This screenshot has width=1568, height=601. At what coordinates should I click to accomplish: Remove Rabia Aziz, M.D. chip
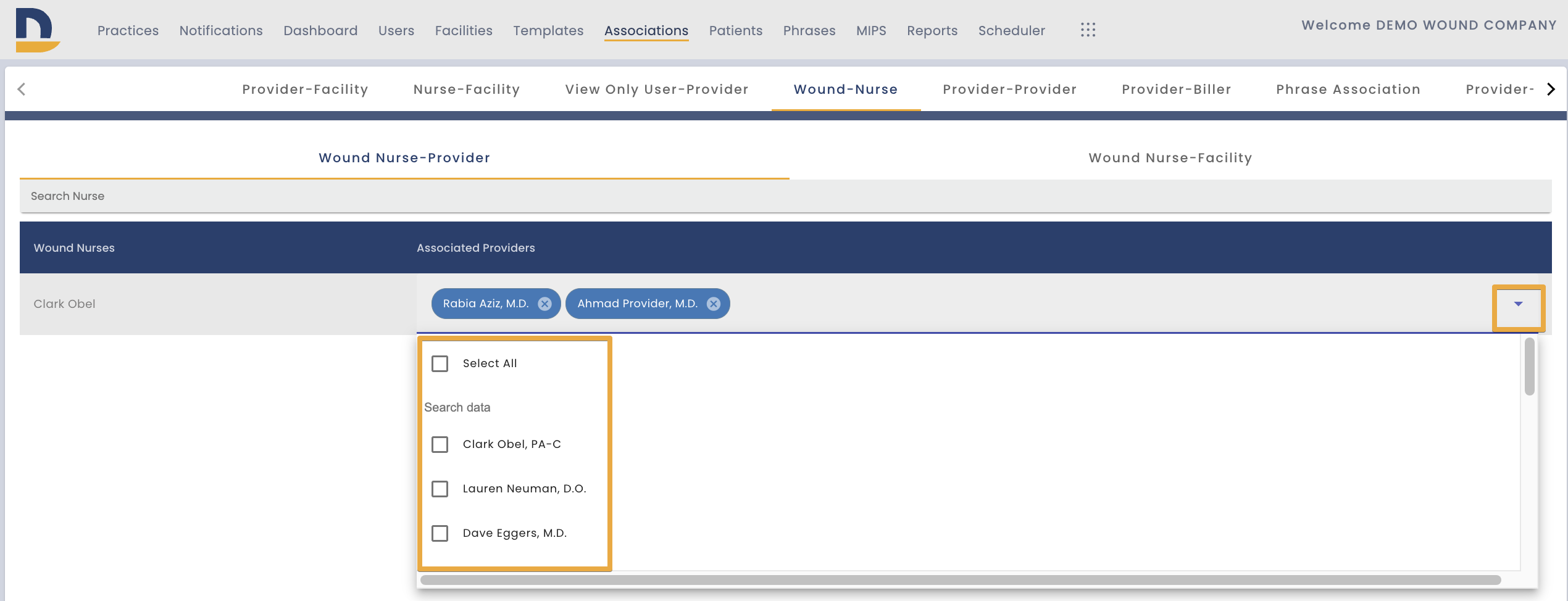[x=544, y=304]
